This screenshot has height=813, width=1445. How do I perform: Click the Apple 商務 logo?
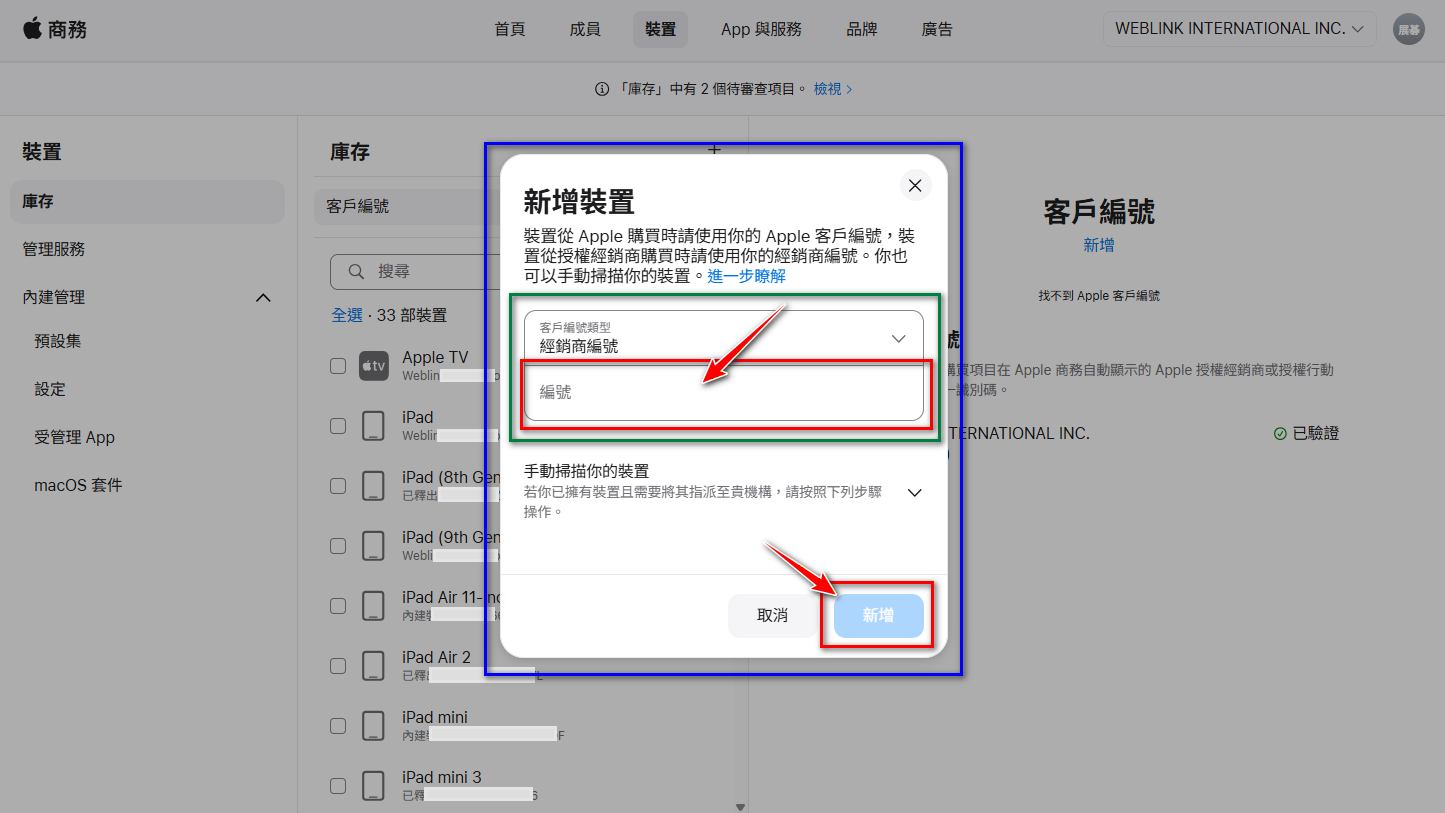(55, 29)
